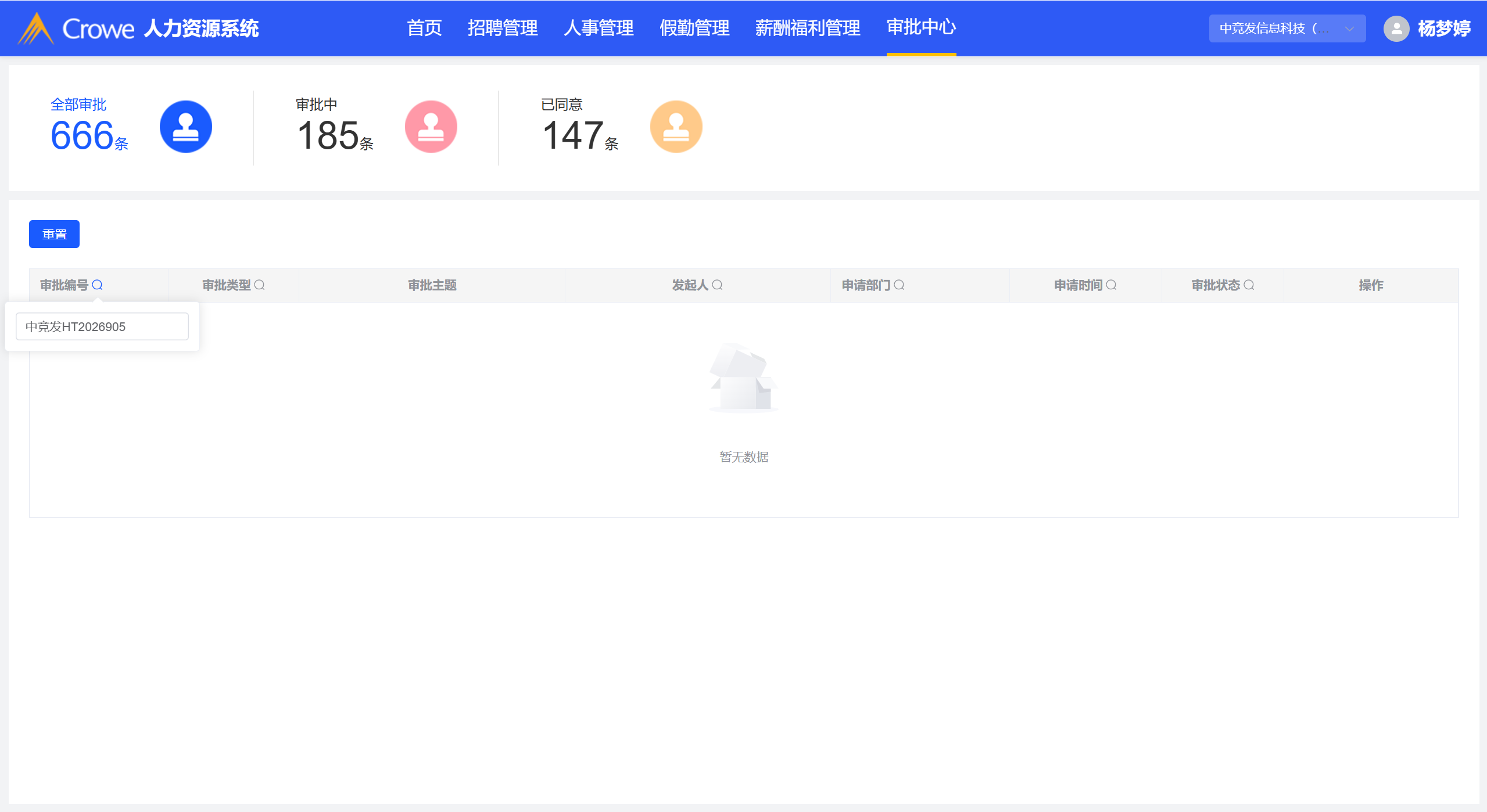Open search filter on 审批状态 column
1487x812 pixels.
(1249, 285)
